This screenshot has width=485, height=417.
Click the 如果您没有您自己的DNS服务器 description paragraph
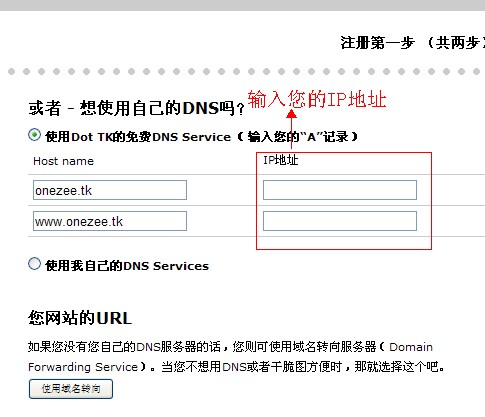point(236,357)
